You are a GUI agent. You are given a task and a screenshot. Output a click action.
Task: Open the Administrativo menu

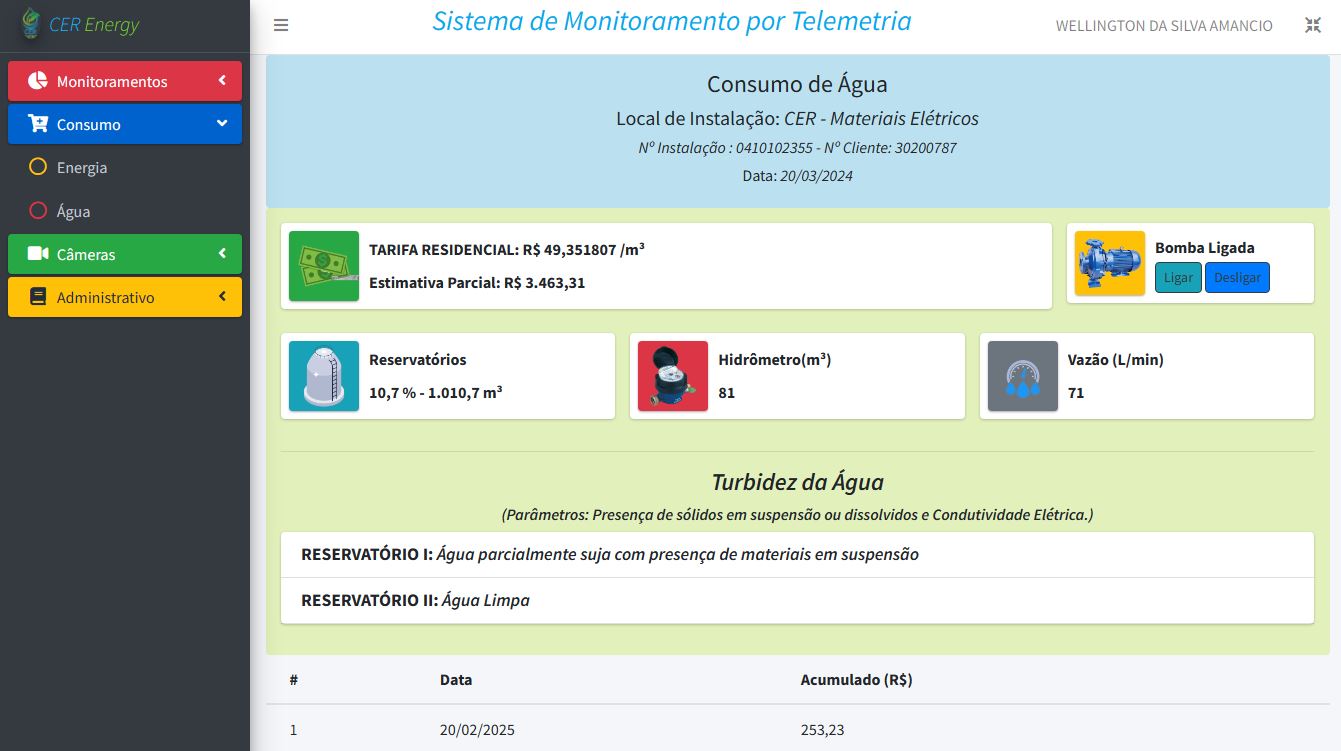(125, 297)
